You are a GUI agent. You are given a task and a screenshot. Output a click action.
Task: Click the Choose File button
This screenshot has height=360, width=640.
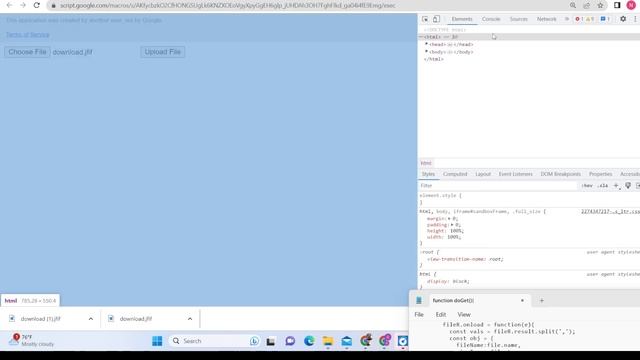coord(27,52)
